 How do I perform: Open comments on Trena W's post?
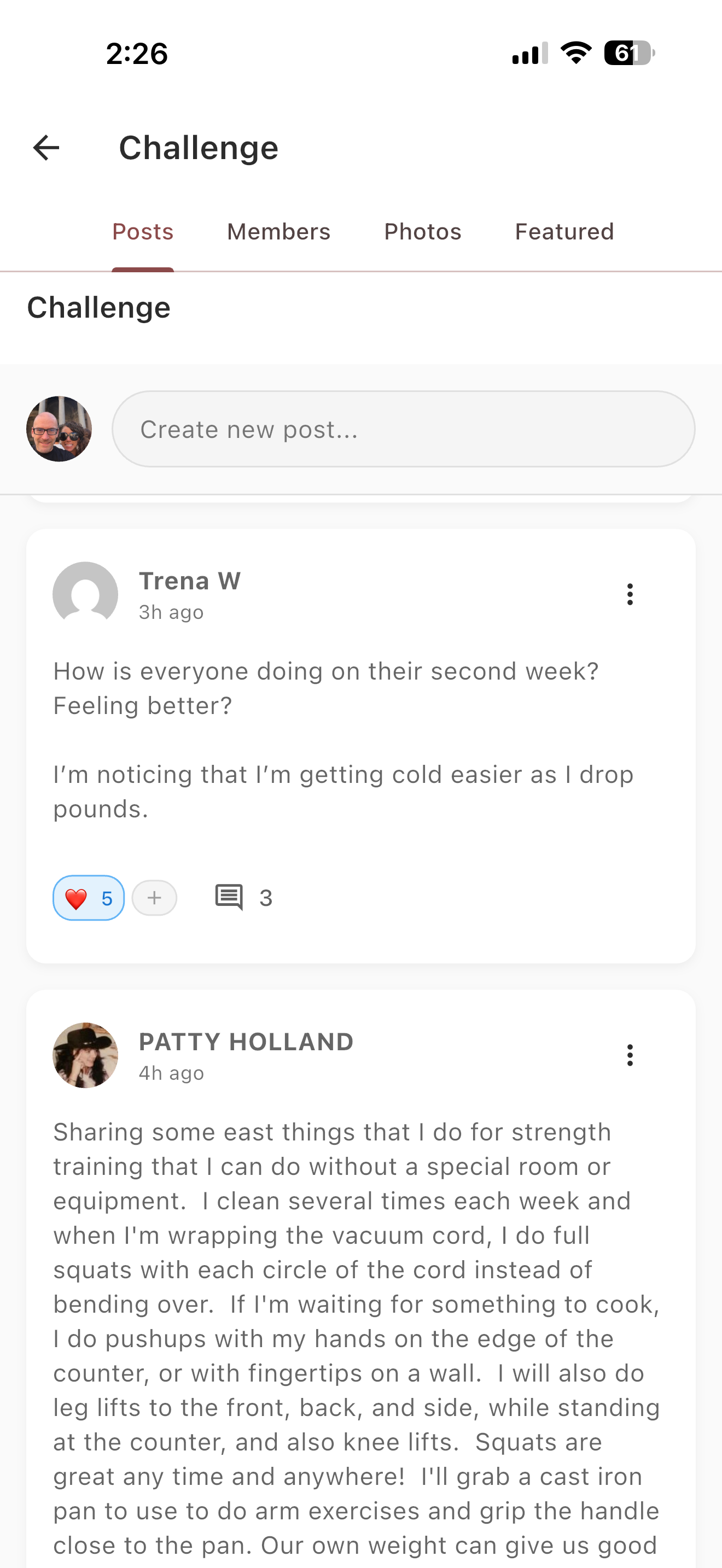coord(229,898)
